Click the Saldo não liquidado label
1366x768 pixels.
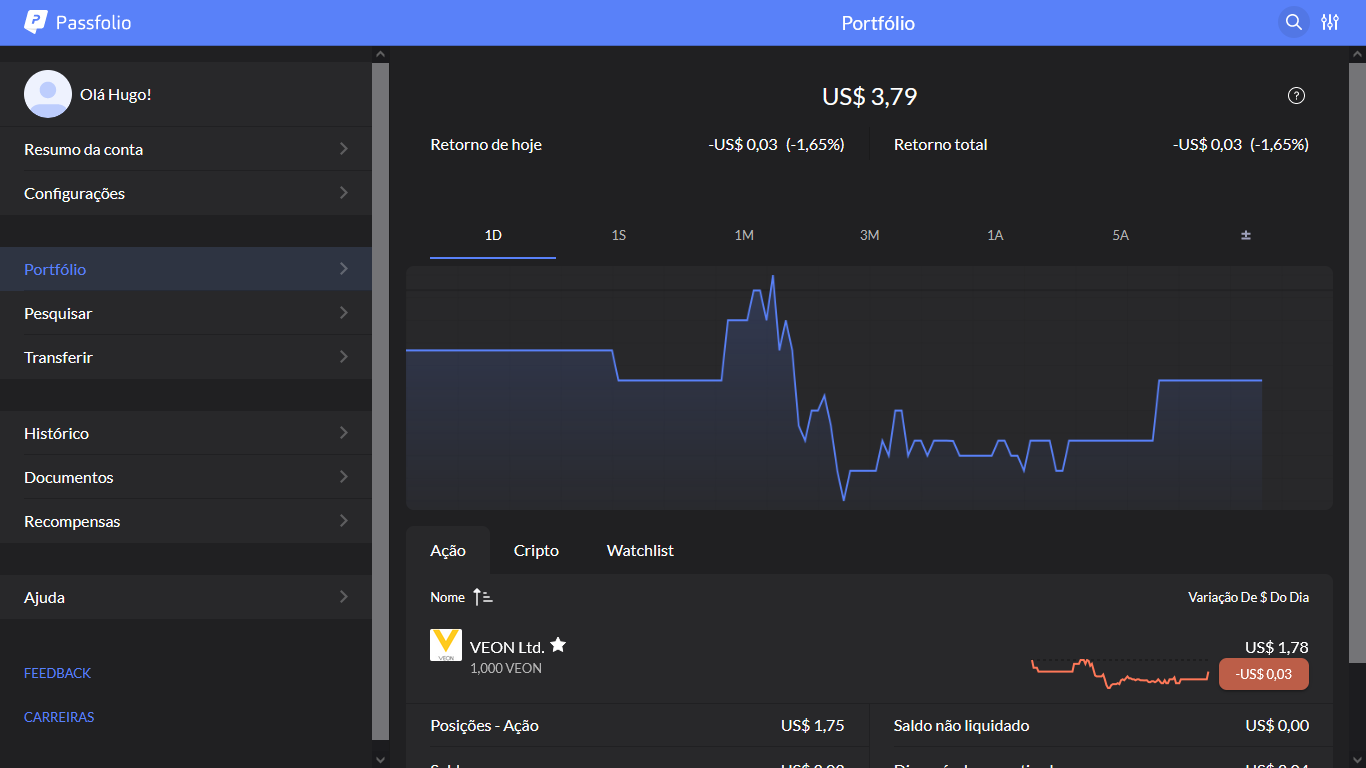coord(961,725)
